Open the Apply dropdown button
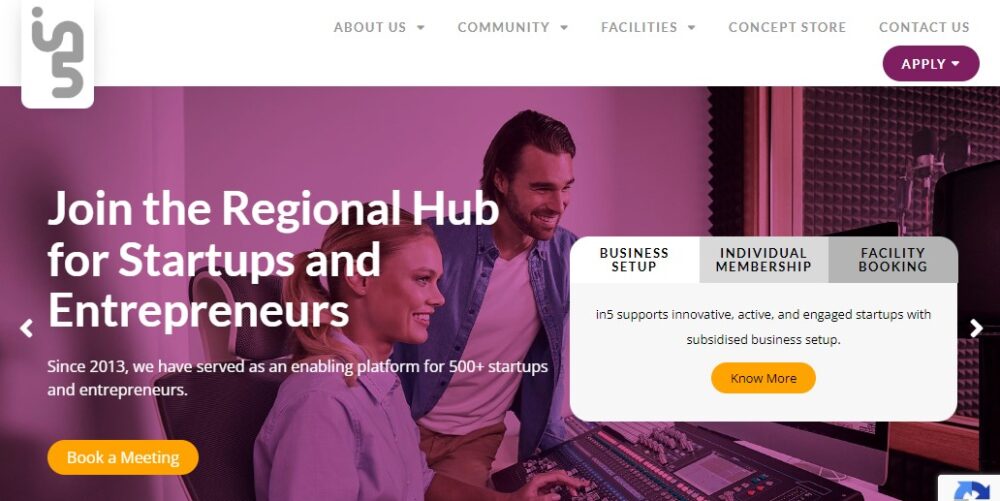 (x=930, y=64)
